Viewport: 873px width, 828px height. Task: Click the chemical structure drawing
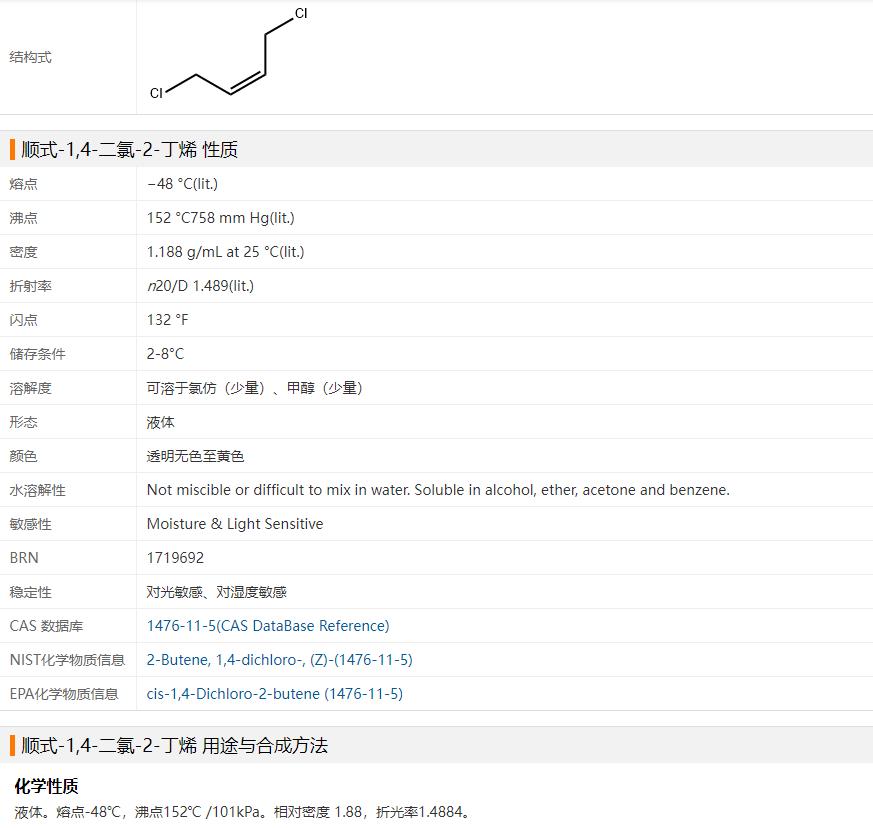click(229, 55)
